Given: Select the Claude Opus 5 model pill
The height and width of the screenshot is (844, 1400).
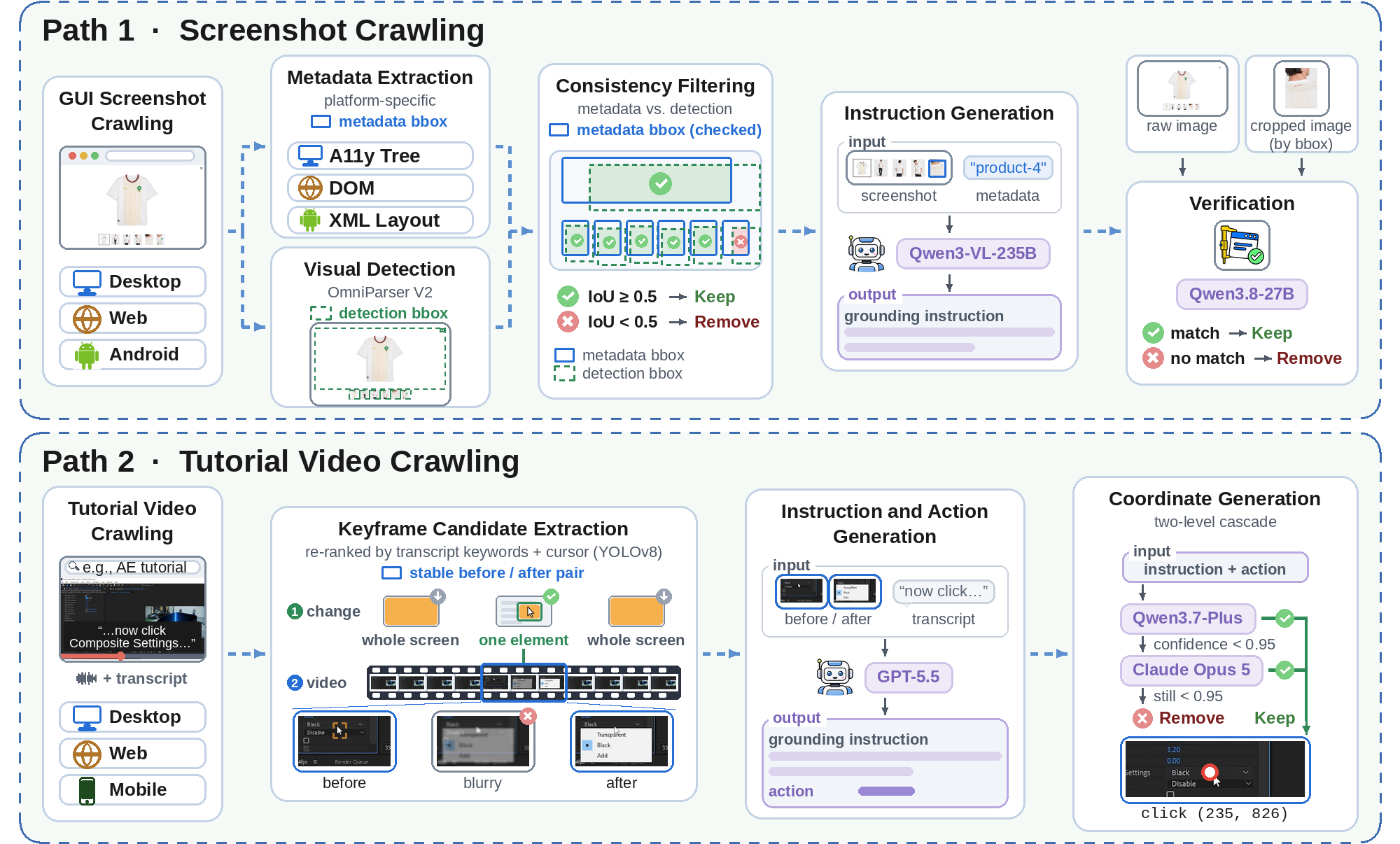Looking at the screenshot, I should 1191,670.
